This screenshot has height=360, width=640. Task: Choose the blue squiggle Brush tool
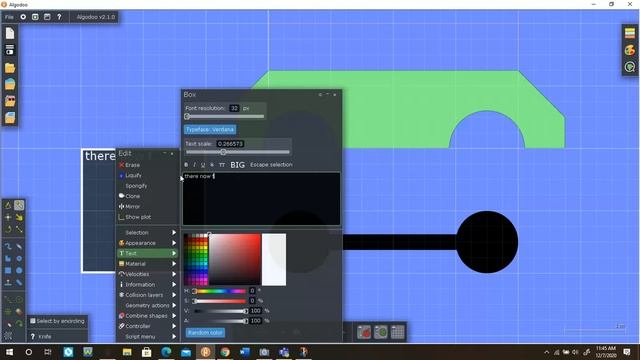pyautogui.click(x=8, y=247)
